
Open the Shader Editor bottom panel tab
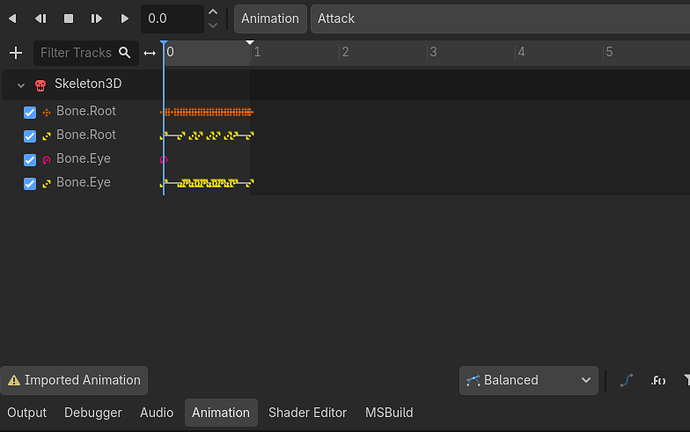click(308, 413)
